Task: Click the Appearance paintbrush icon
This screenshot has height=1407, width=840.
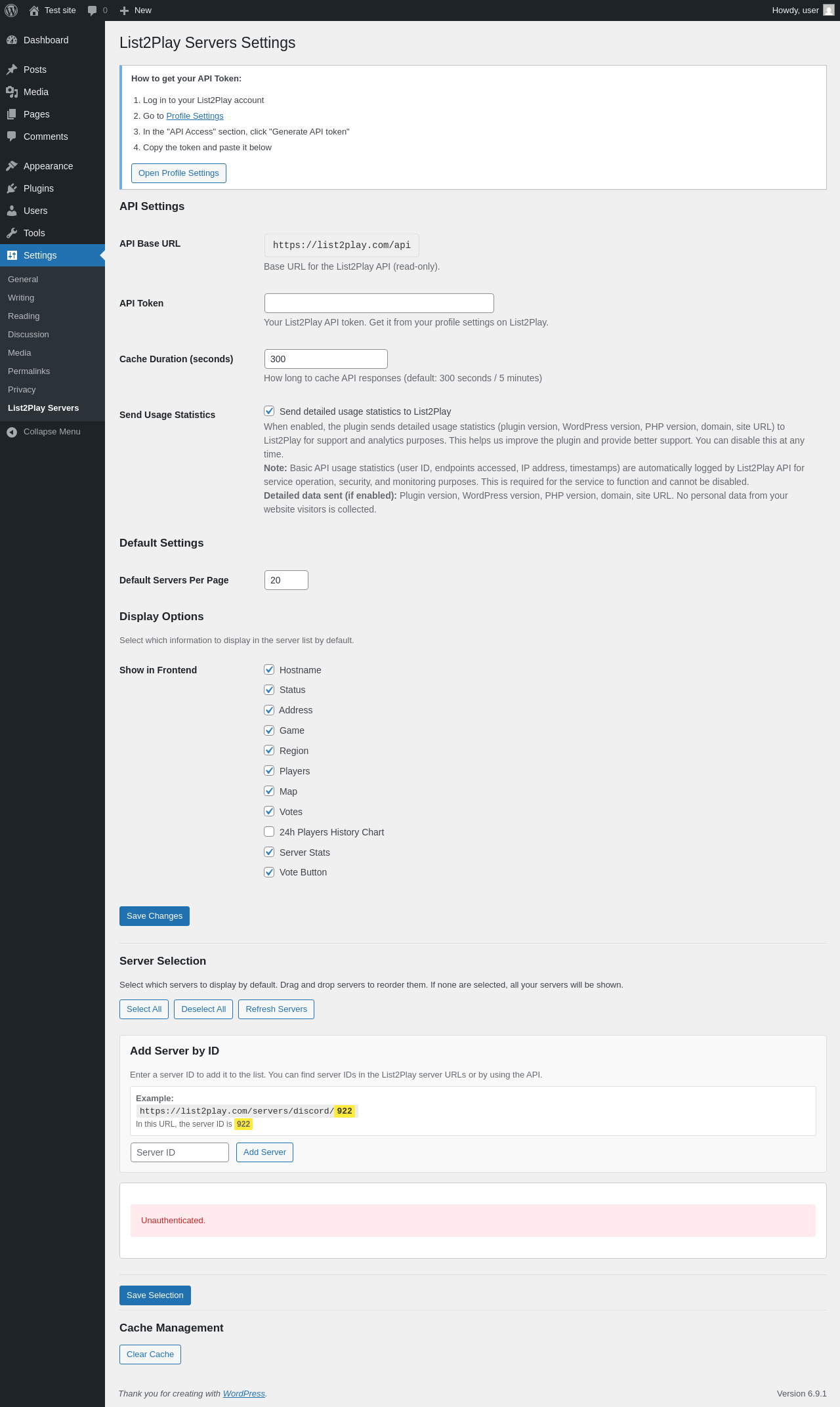Action: point(12,166)
